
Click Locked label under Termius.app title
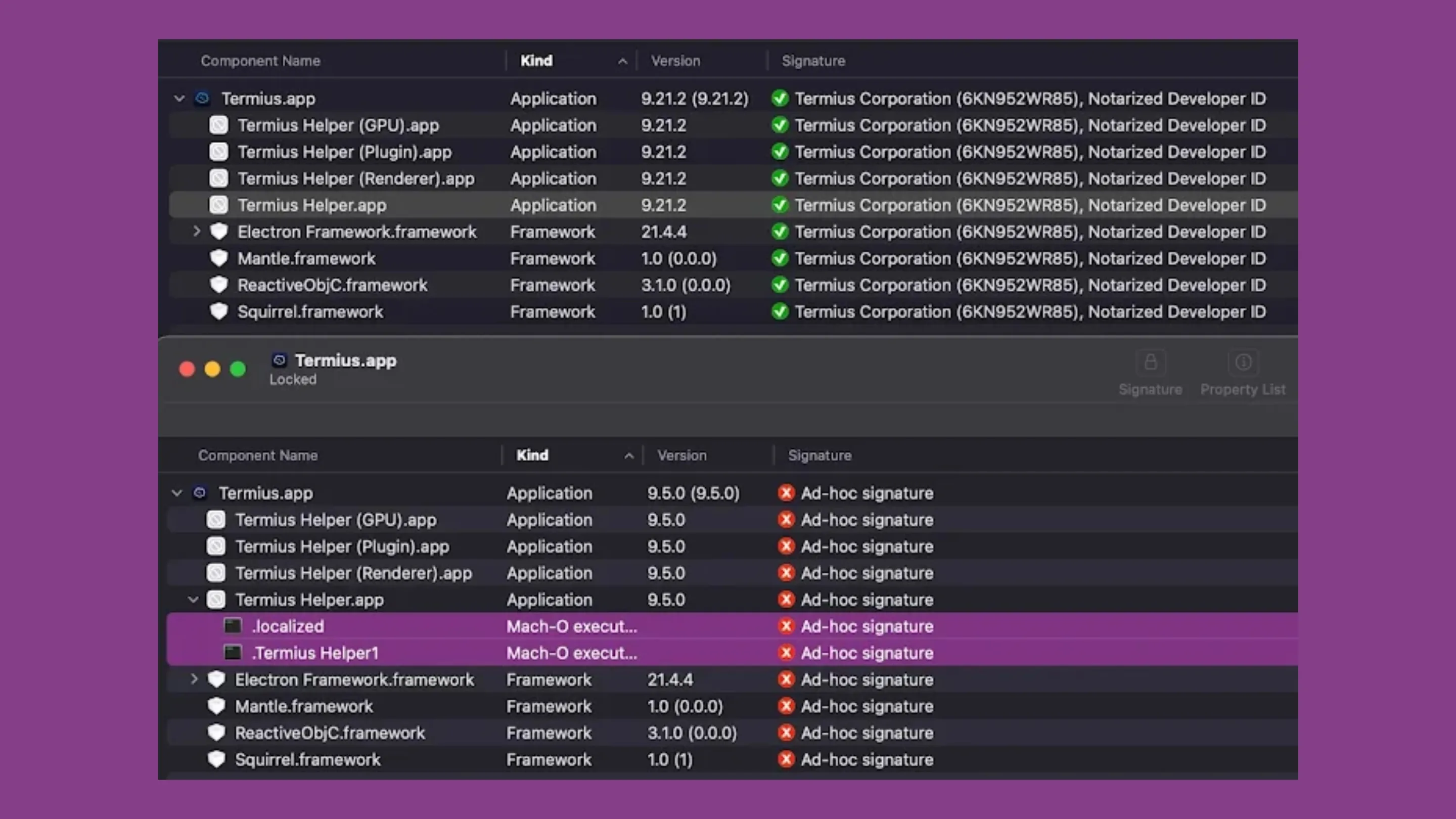[293, 379]
